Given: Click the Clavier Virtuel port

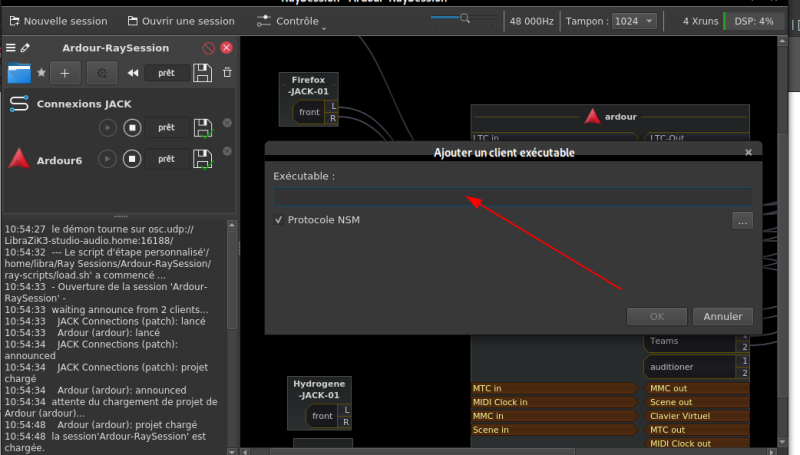Looking at the screenshot, I should tap(697, 416).
